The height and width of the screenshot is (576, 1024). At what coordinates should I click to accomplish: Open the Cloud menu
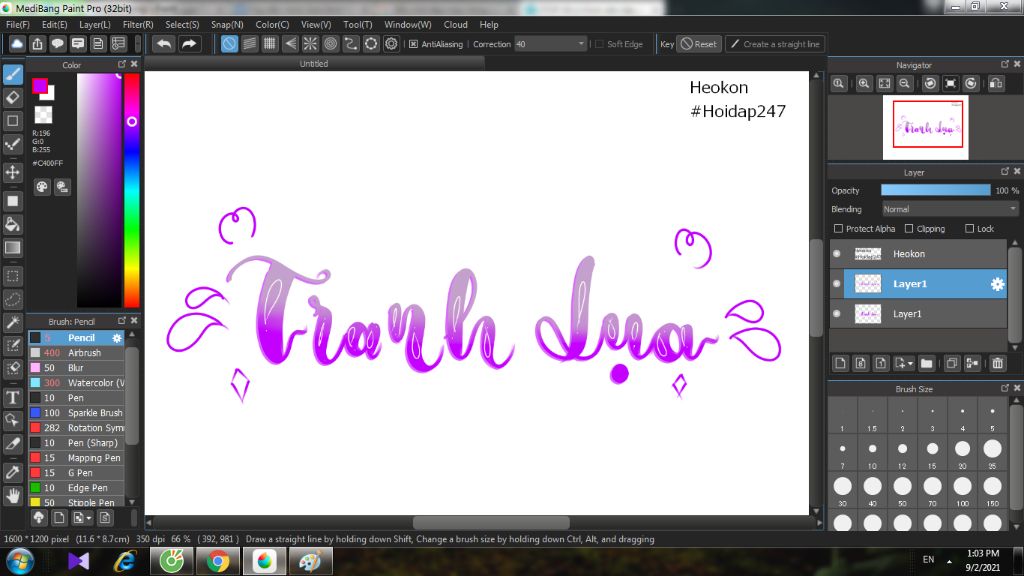(x=455, y=24)
